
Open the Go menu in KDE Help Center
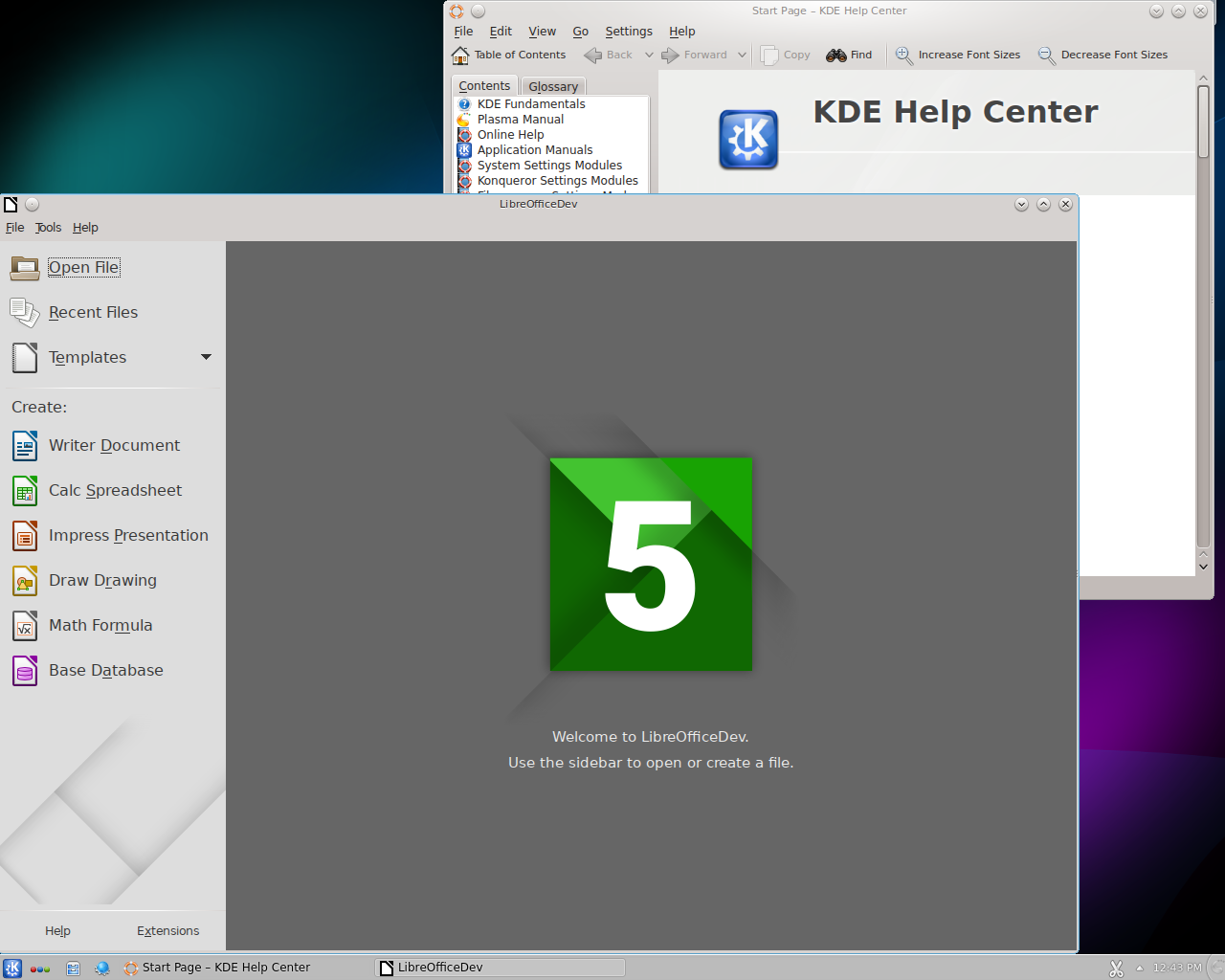click(x=581, y=32)
